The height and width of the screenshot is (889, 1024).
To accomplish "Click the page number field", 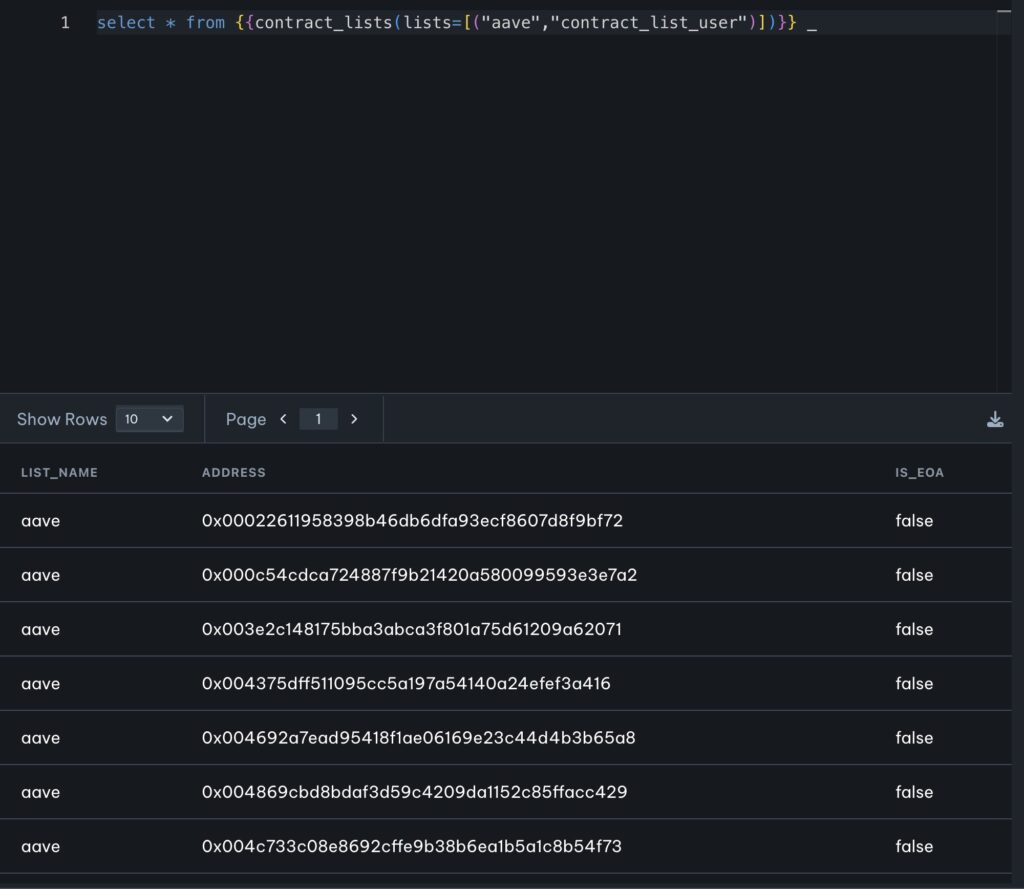I will pos(318,419).
